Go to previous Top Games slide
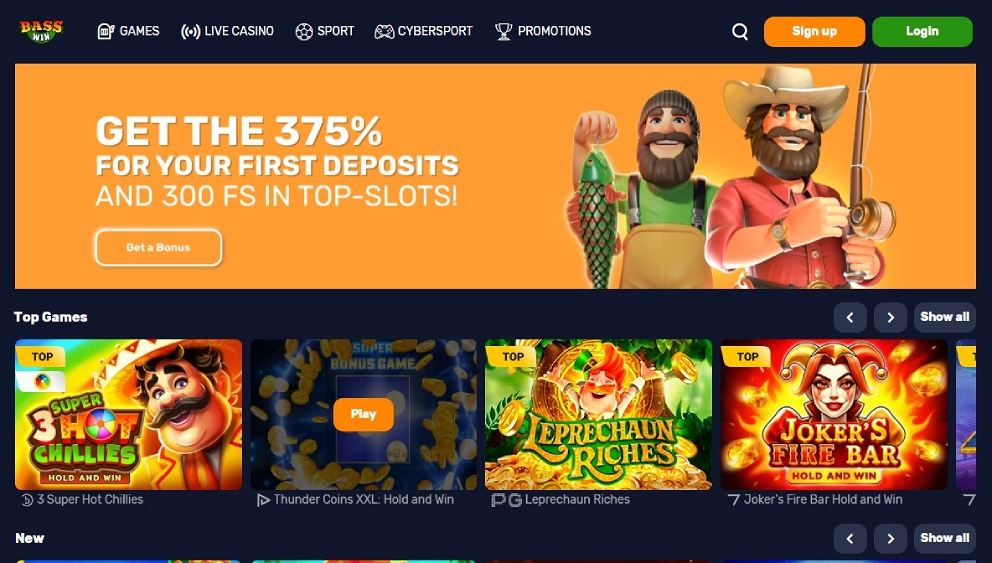The width and height of the screenshot is (992, 563). tap(850, 318)
